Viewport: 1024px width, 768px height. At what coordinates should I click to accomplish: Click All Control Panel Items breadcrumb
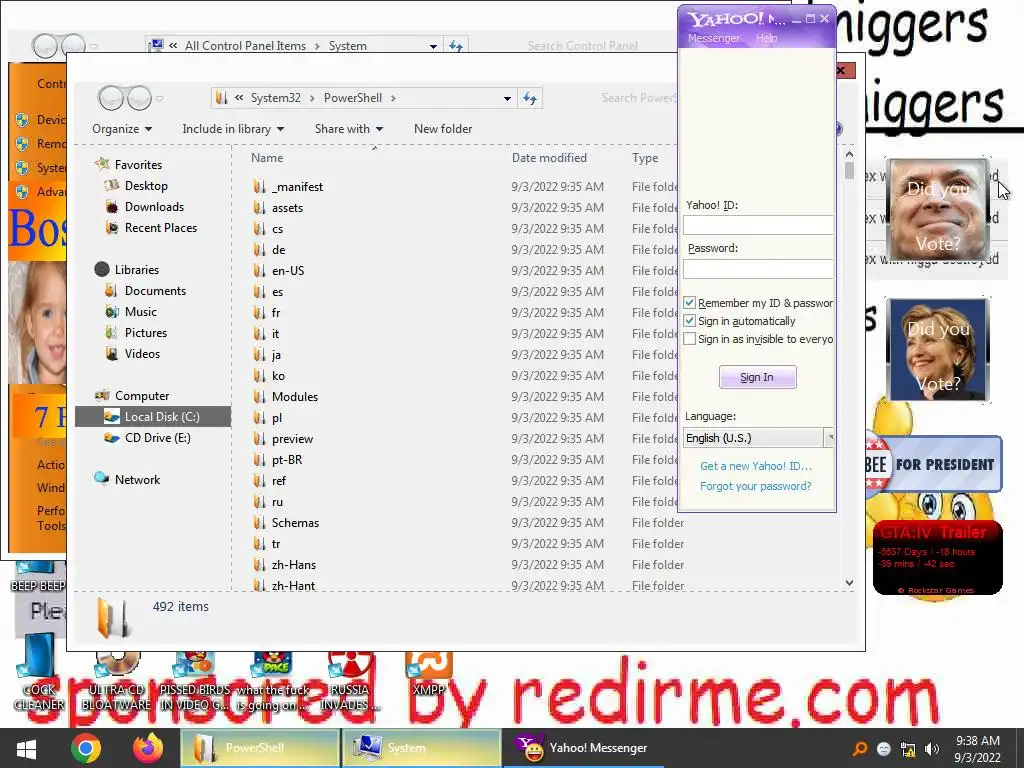245,46
